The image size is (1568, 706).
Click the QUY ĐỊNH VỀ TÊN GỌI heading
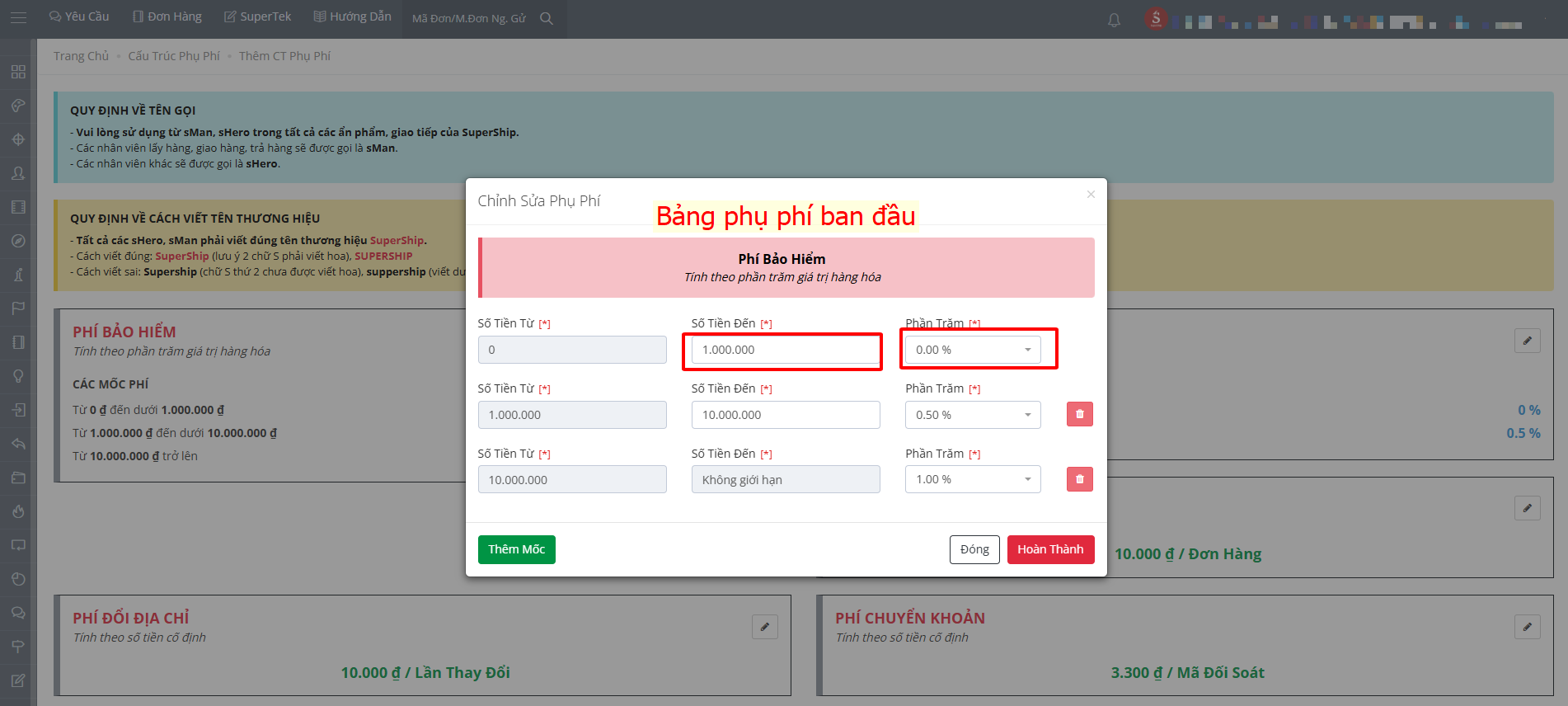tap(133, 111)
